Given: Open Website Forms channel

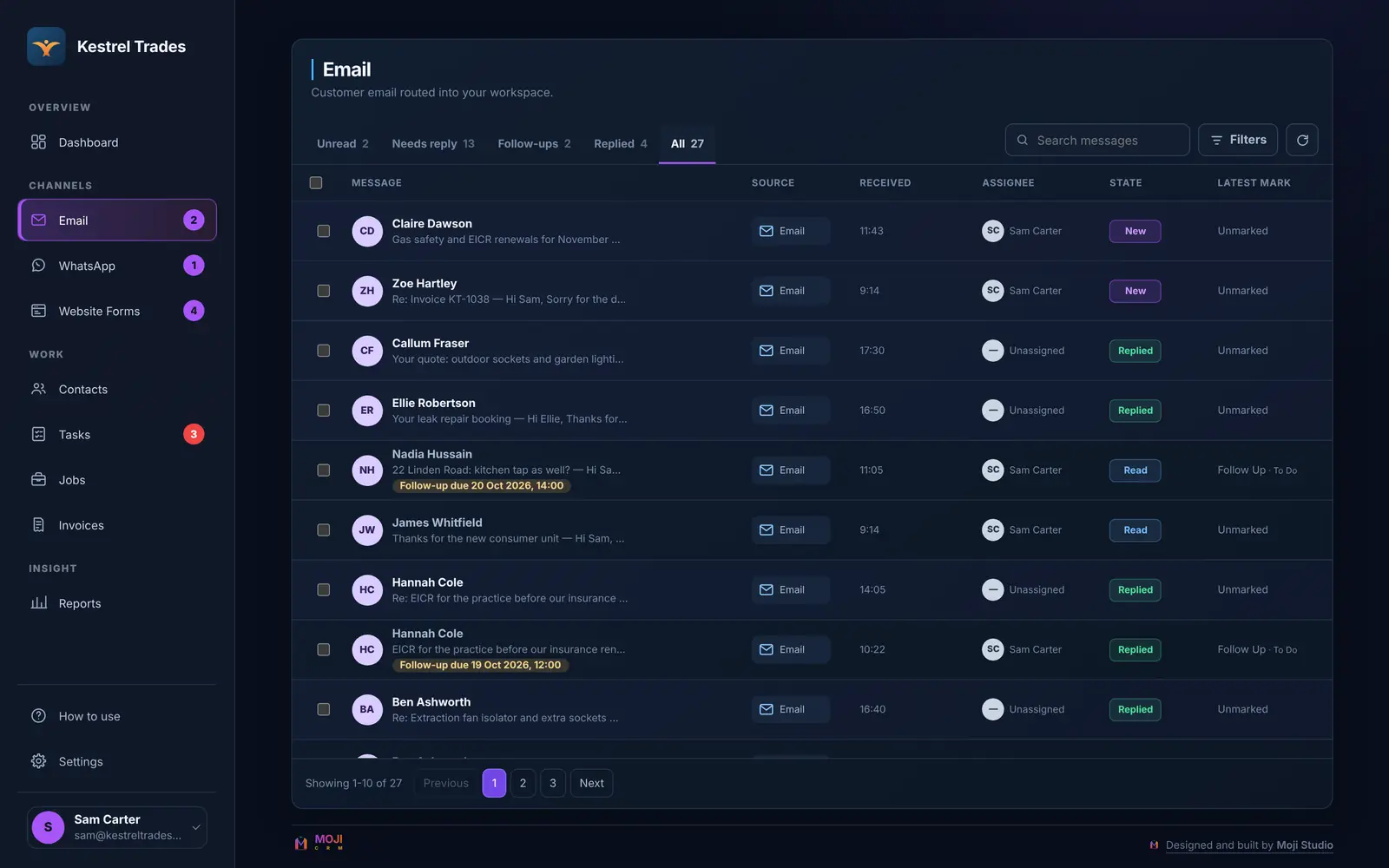Looking at the screenshot, I should tap(117, 311).
